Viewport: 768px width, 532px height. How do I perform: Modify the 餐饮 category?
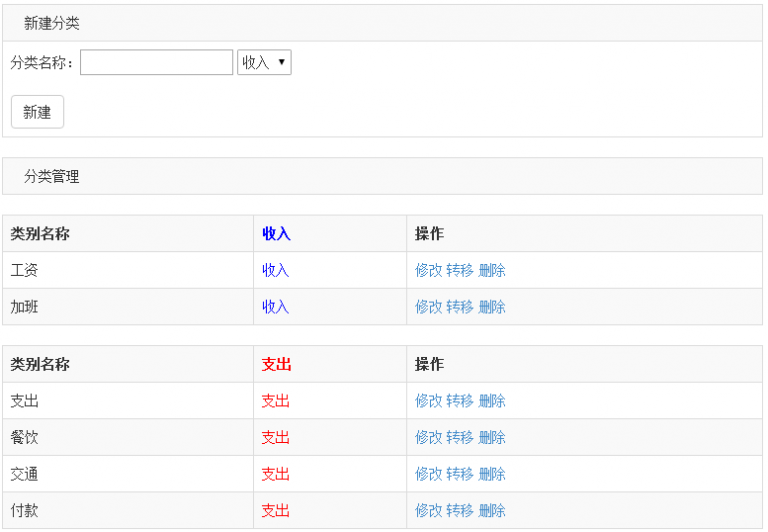tap(428, 437)
